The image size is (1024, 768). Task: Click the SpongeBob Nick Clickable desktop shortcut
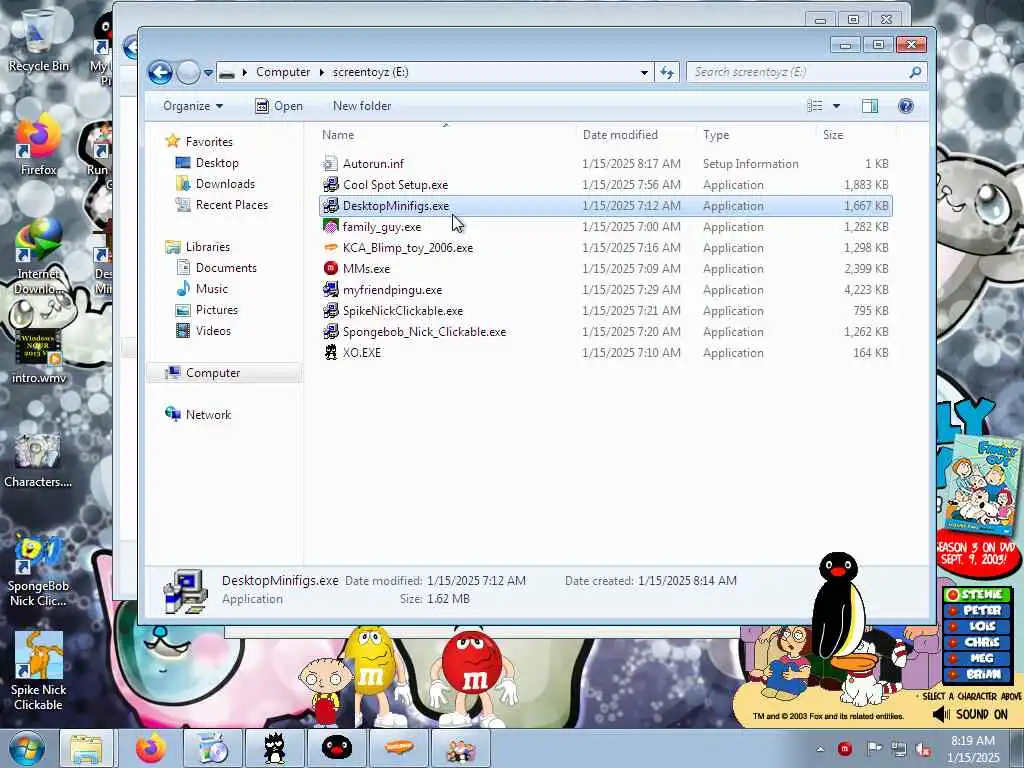[x=38, y=569]
